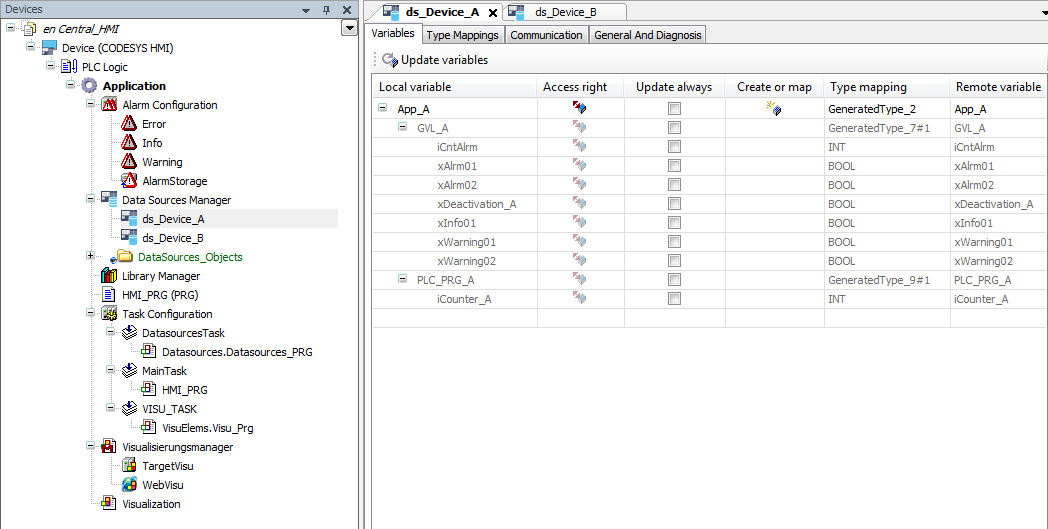Click the Create or map icon for App_A
Screen dimensions: 1048x529
click(773, 109)
